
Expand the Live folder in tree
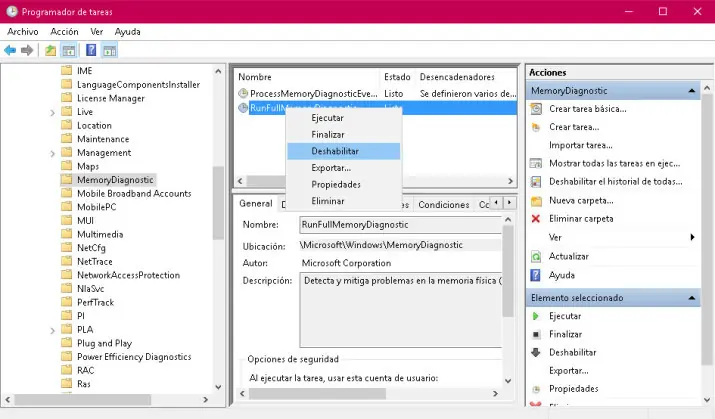pos(52,113)
